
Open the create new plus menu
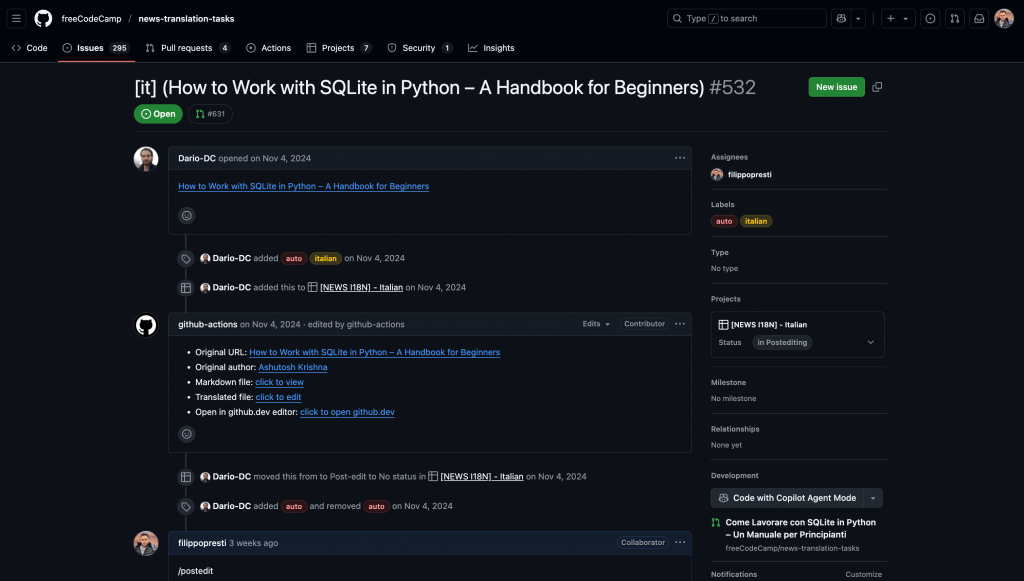point(898,18)
